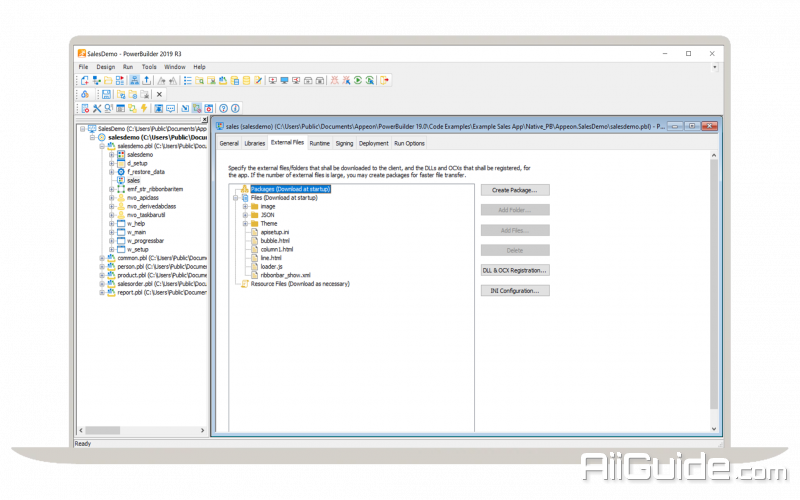
Task: Click the Delete button
Action: click(x=515, y=251)
